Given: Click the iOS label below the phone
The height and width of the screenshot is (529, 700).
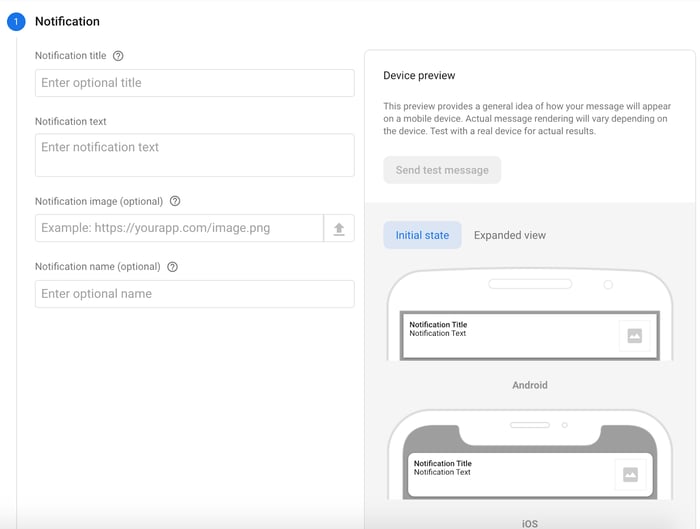Looking at the screenshot, I should coord(530,523).
